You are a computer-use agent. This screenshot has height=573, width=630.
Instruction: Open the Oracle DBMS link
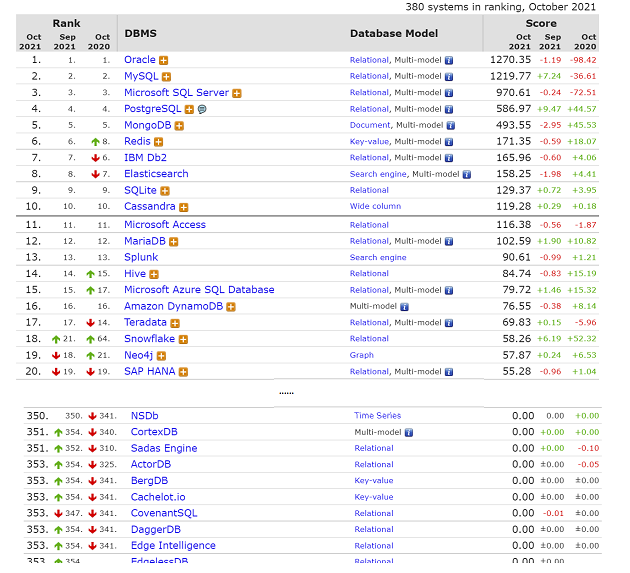point(139,60)
